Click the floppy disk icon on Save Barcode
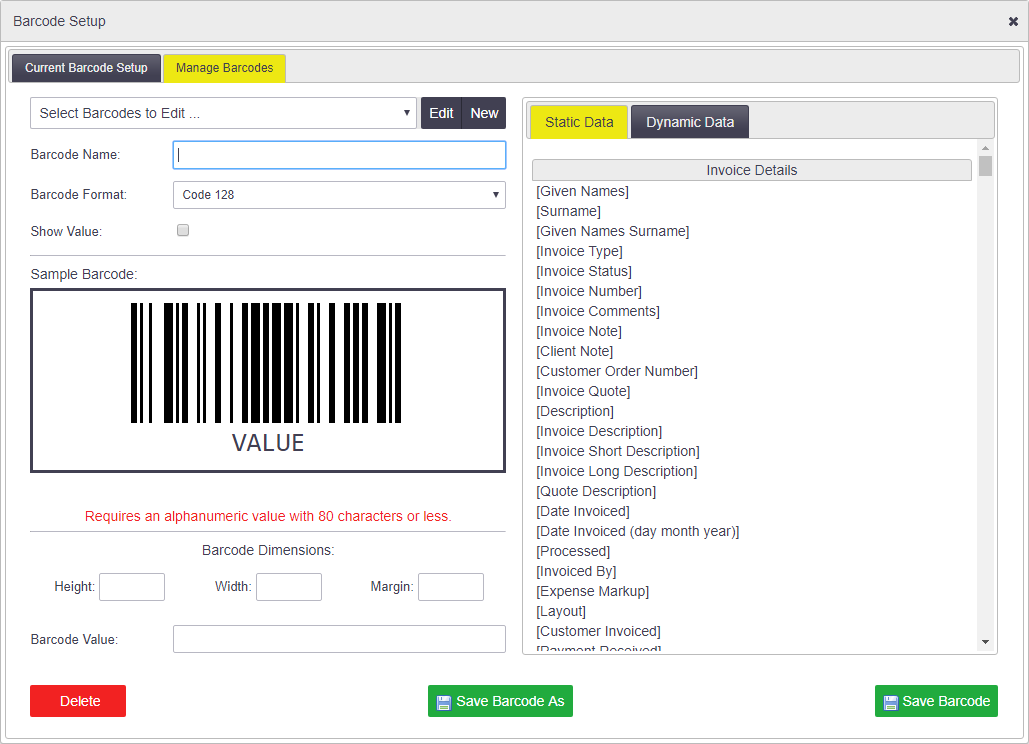This screenshot has width=1029, height=744. click(891, 702)
